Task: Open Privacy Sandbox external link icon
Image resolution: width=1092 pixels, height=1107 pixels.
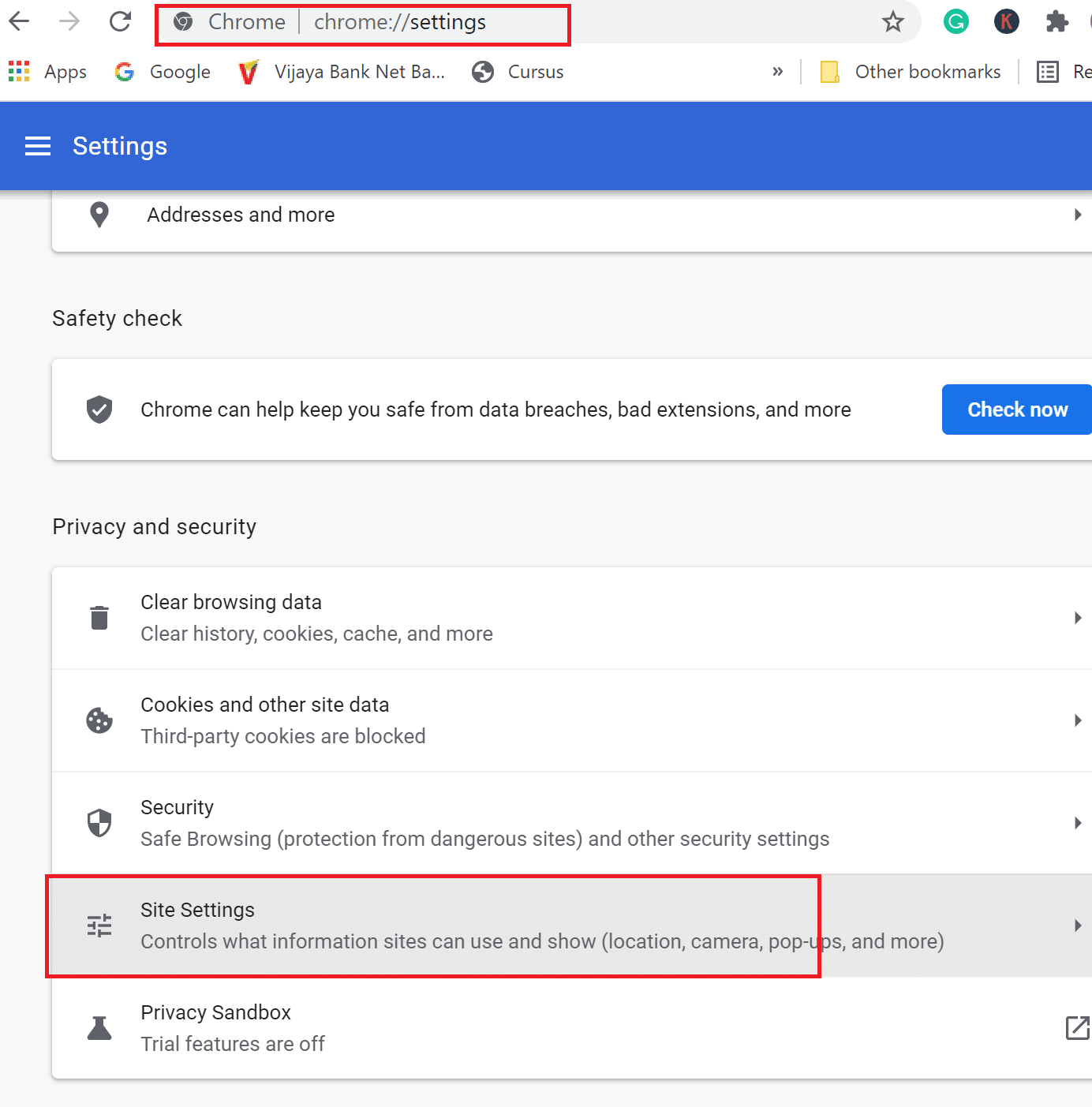Action: 1077,1028
